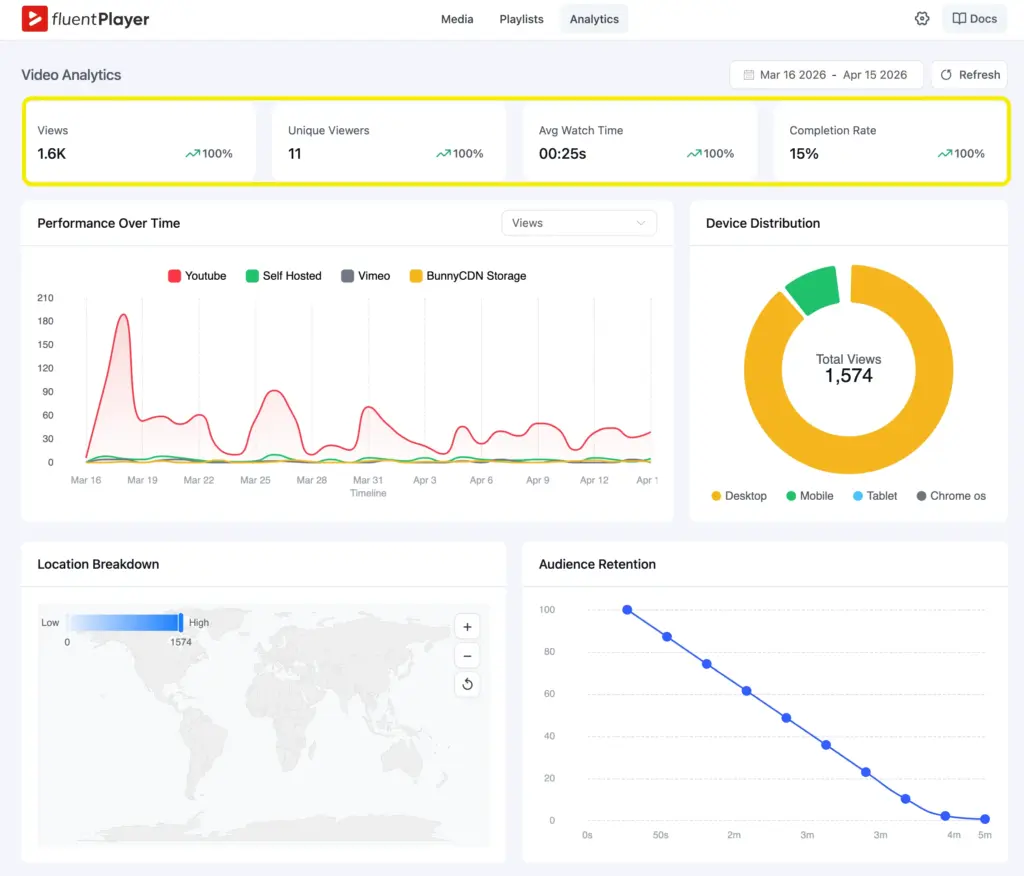This screenshot has height=876, width=1024.
Task: Open the Mar 16 - Apr 15 date picker
Action: [826, 74]
